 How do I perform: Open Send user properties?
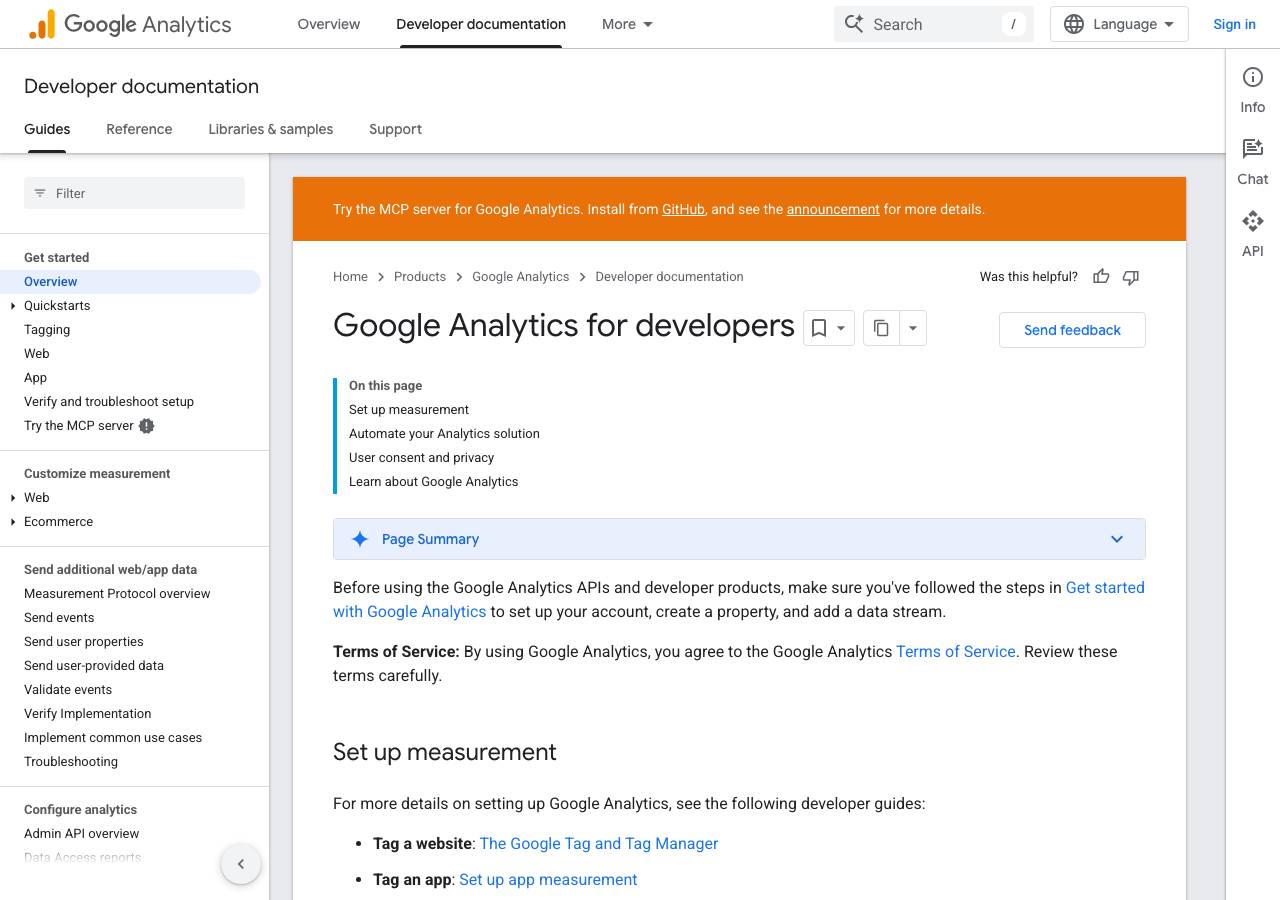pos(84,642)
